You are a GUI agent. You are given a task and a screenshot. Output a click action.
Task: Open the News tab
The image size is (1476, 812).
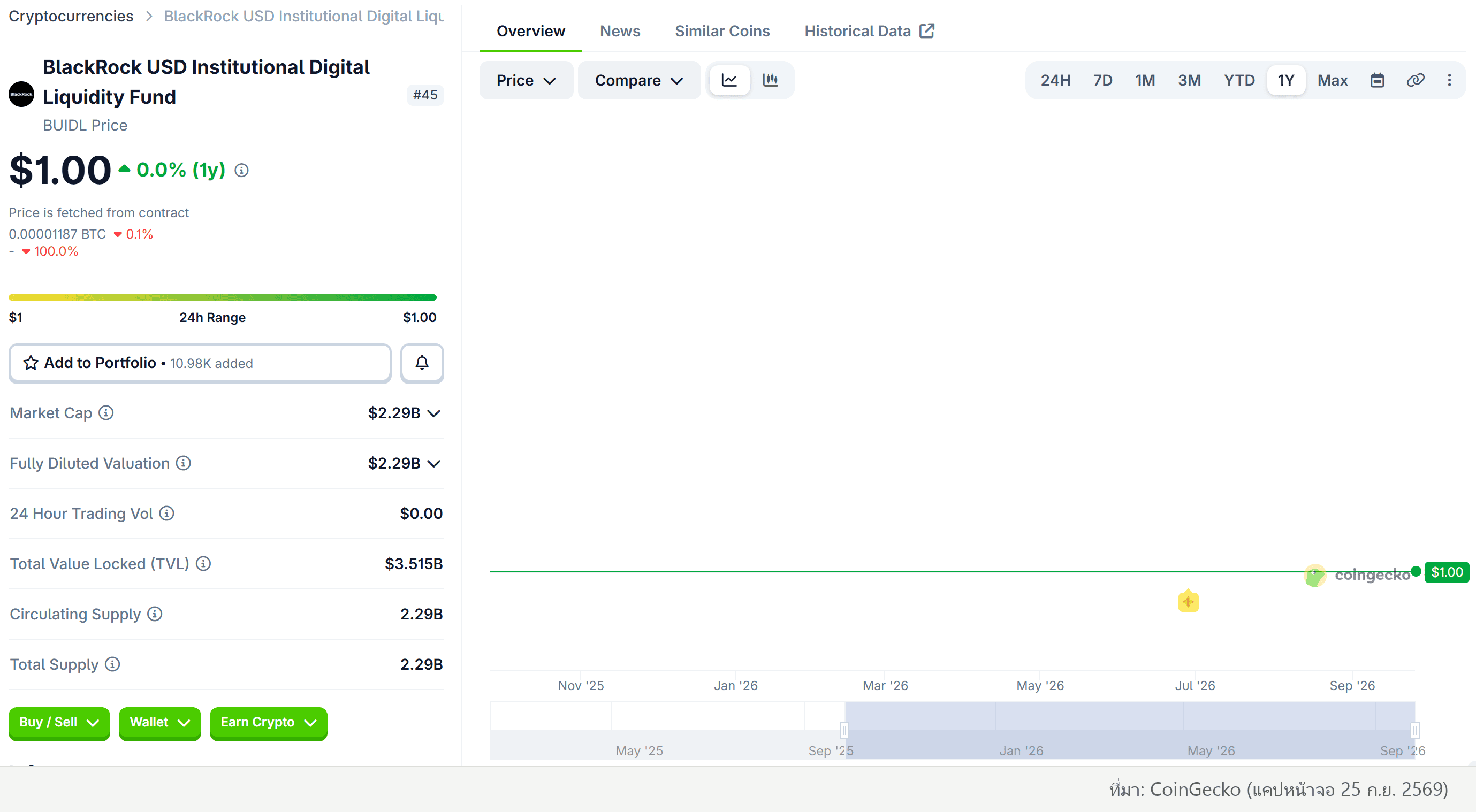[x=620, y=31]
